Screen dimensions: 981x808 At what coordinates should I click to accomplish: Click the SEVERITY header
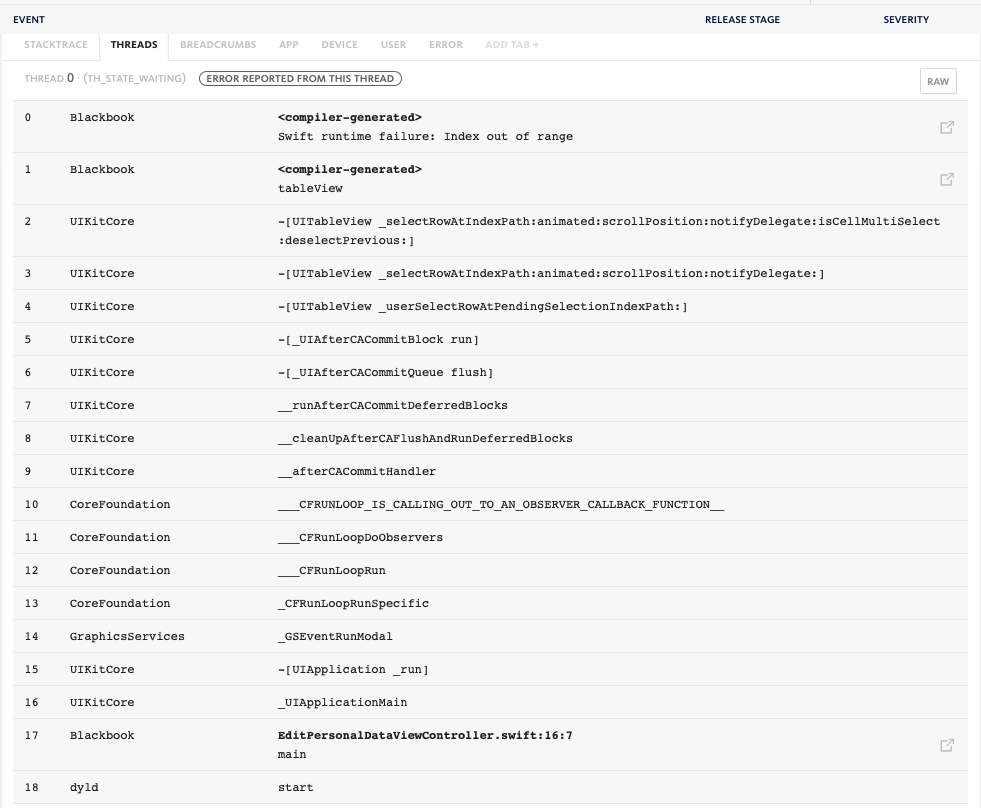coord(906,19)
